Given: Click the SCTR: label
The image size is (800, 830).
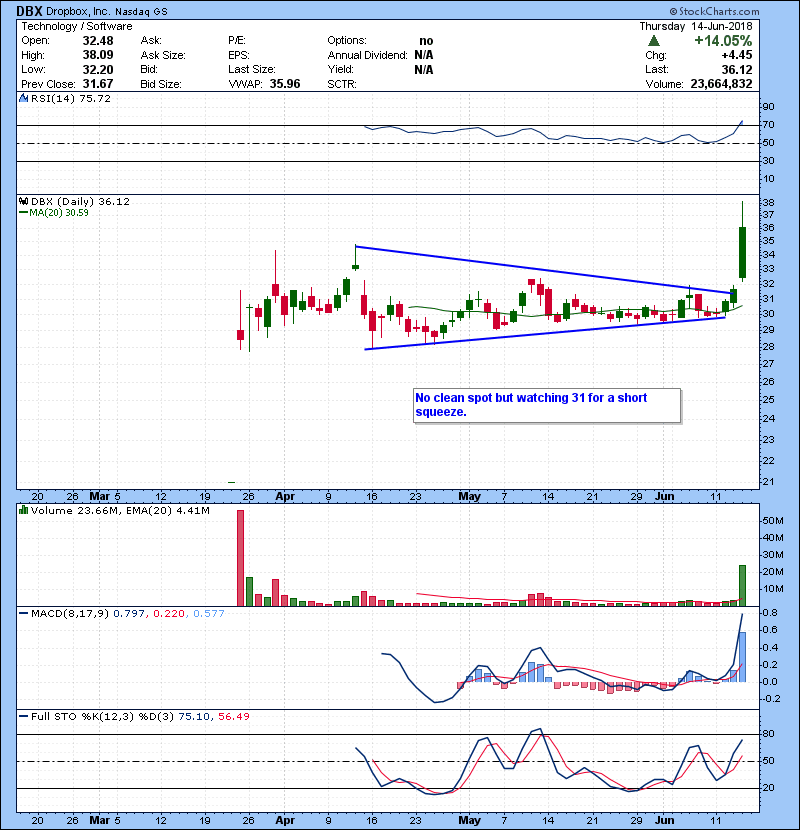Looking at the screenshot, I should (x=342, y=84).
